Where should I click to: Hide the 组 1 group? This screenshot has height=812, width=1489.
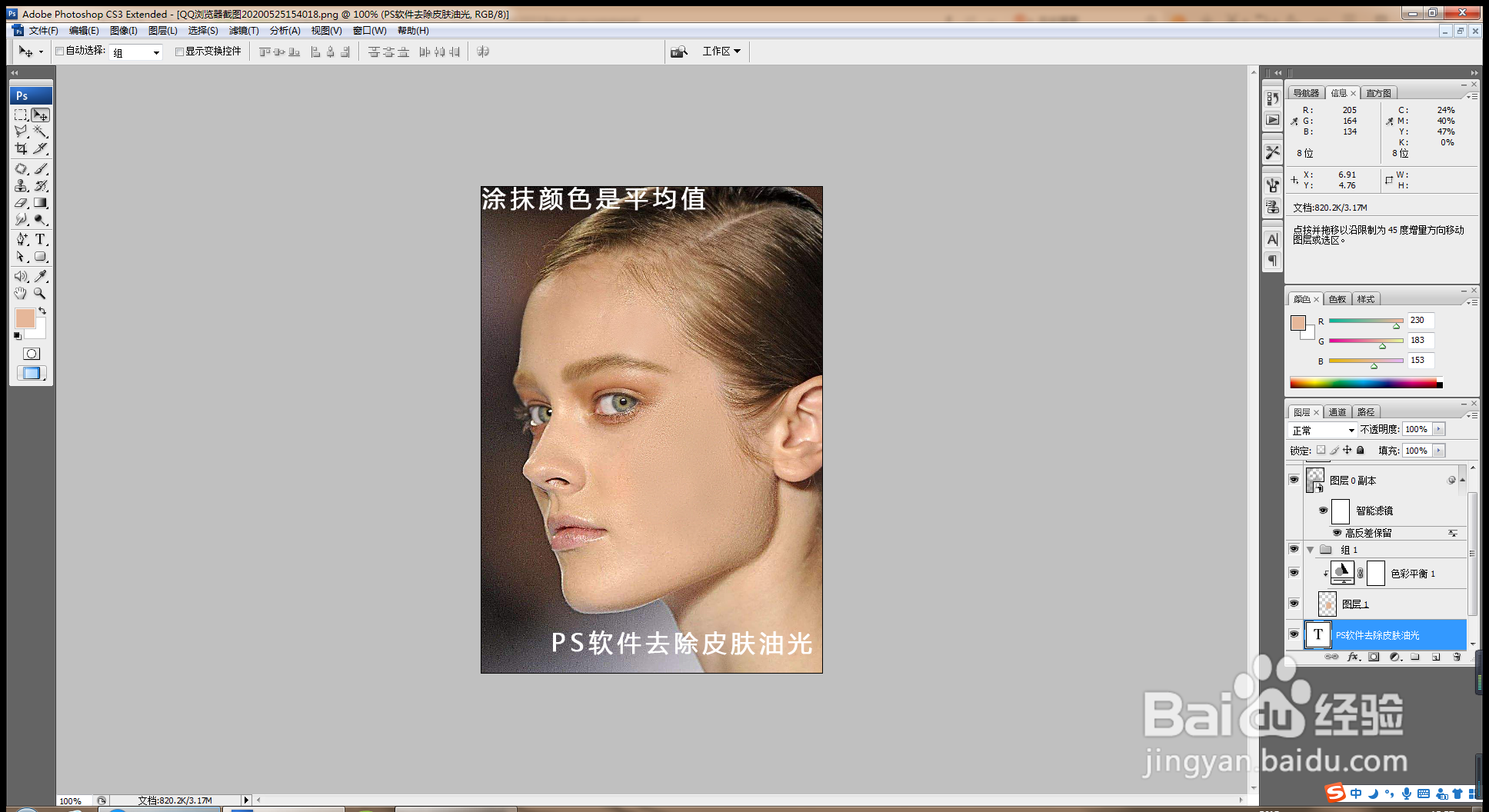(1294, 549)
